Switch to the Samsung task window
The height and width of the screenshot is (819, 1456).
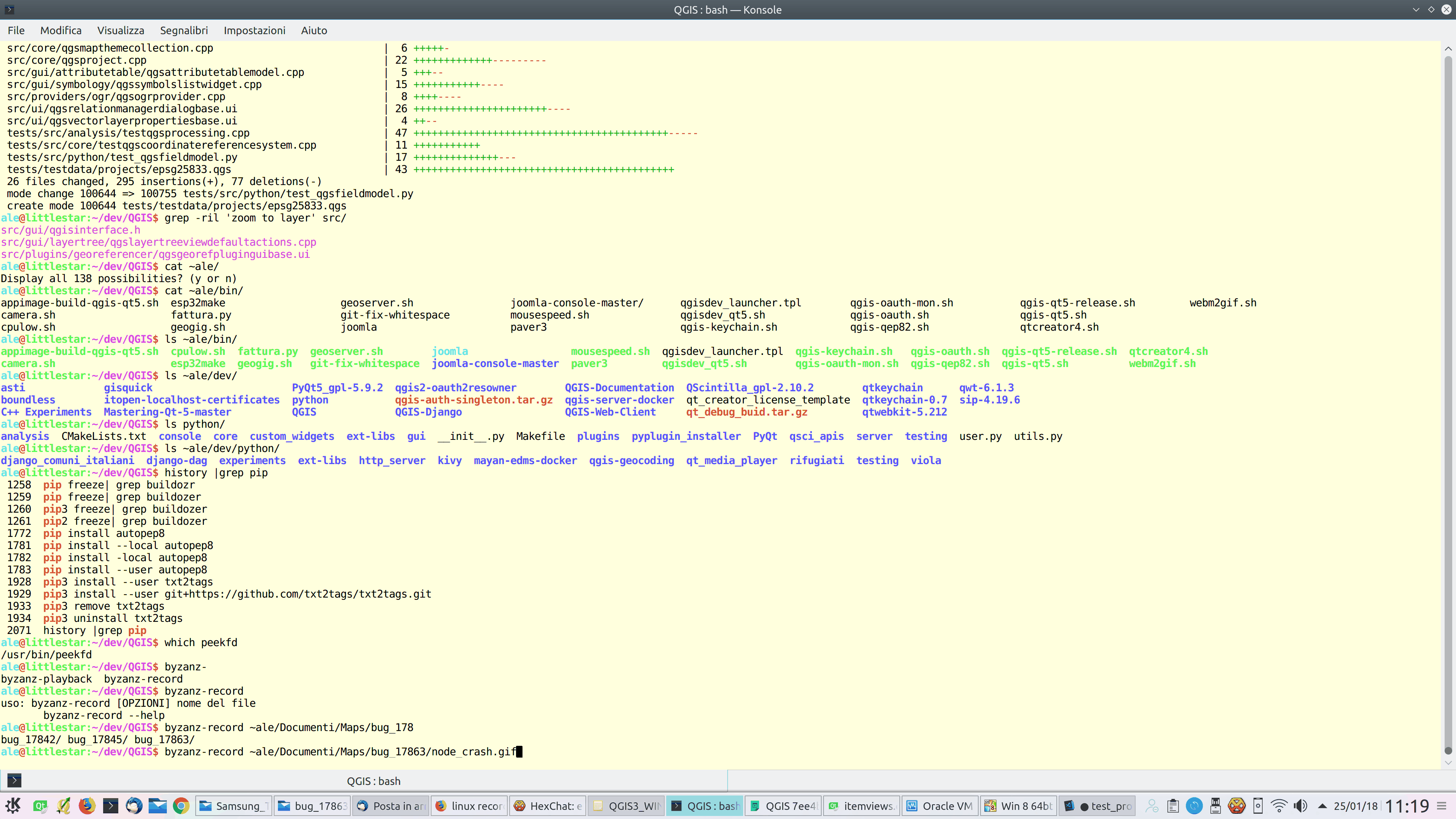[x=234, y=806]
